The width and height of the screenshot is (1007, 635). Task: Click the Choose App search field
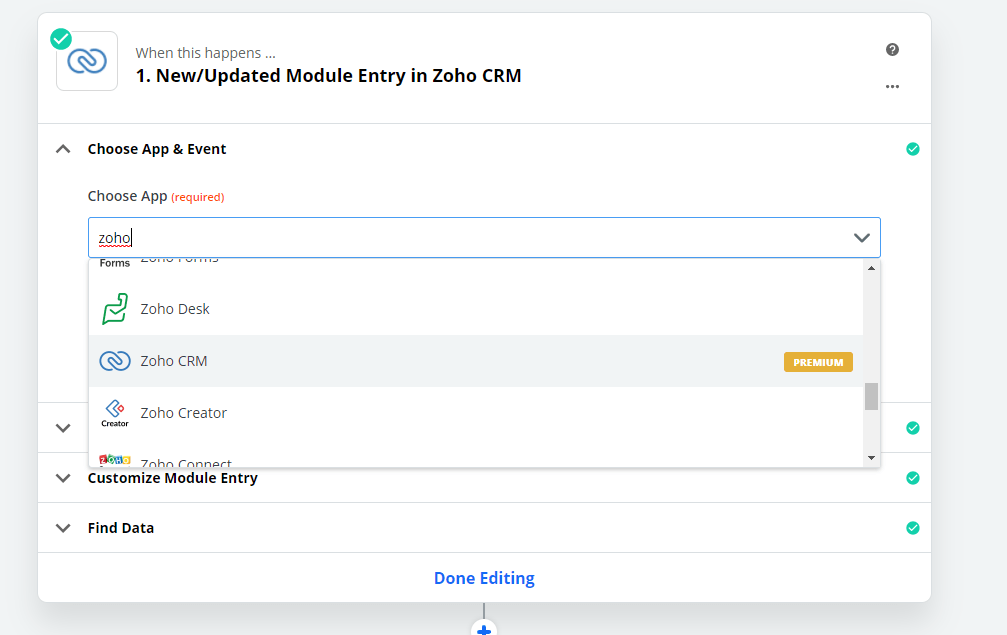pos(484,238)
